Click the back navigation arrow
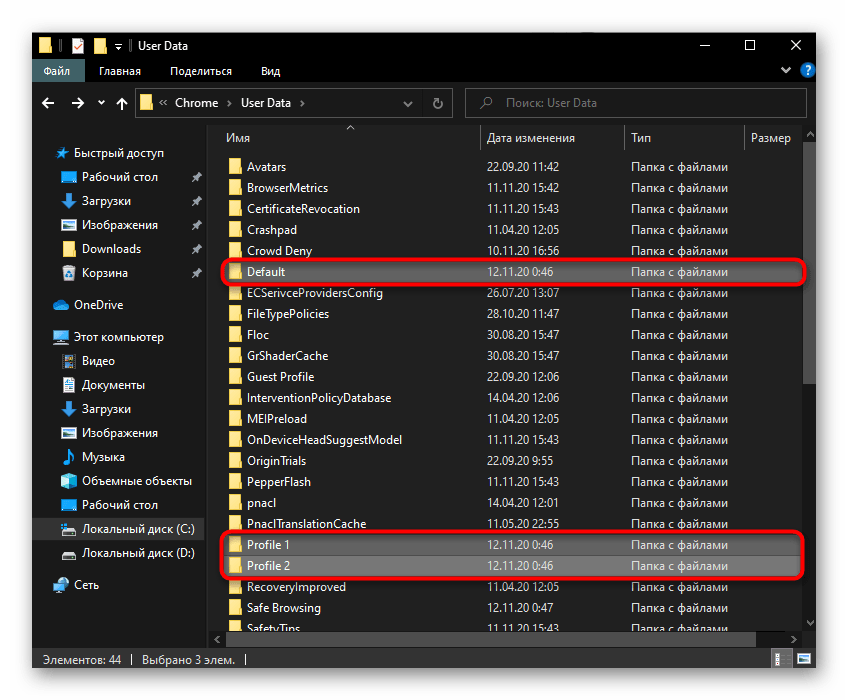The height and width of the screenshot is (700, 848). click(48, 103)
